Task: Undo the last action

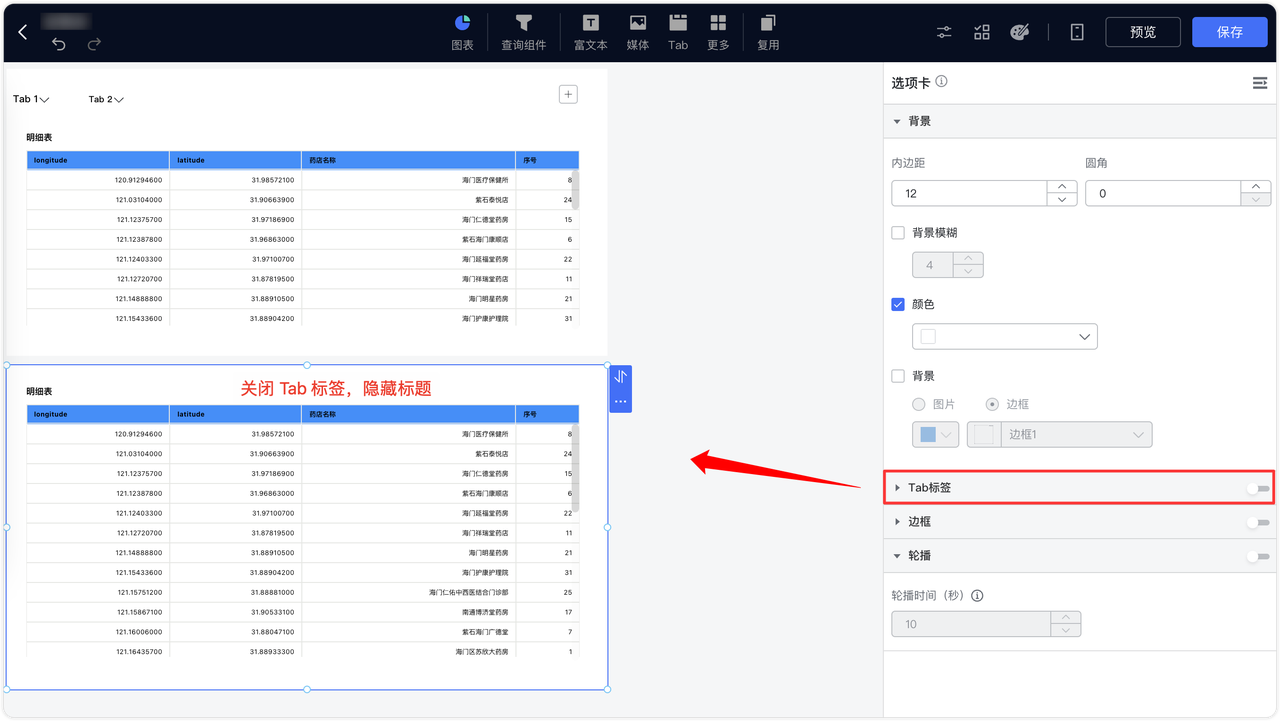Action: [59, 44]
